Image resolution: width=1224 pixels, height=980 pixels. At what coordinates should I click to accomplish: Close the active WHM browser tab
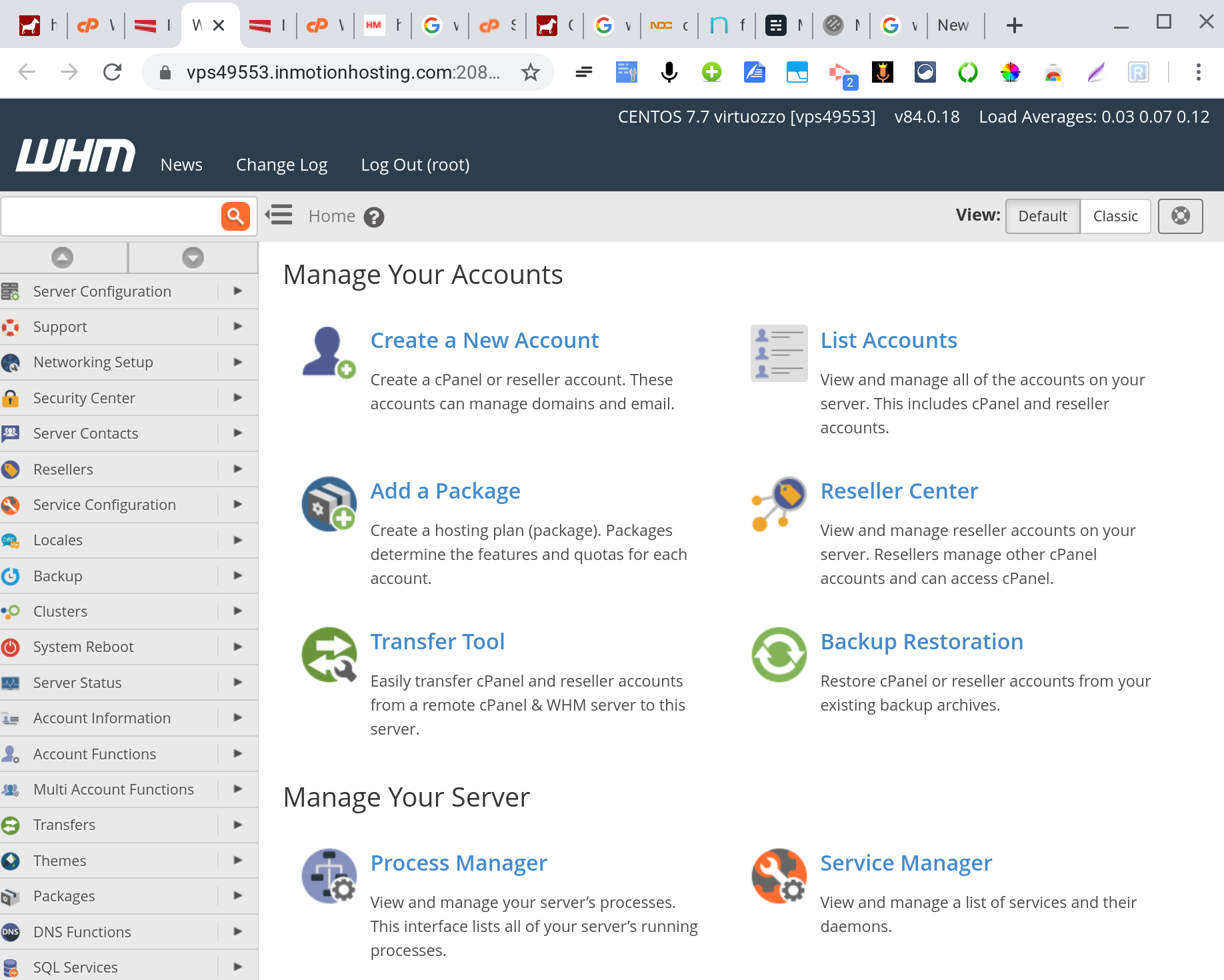pos(219,25)
